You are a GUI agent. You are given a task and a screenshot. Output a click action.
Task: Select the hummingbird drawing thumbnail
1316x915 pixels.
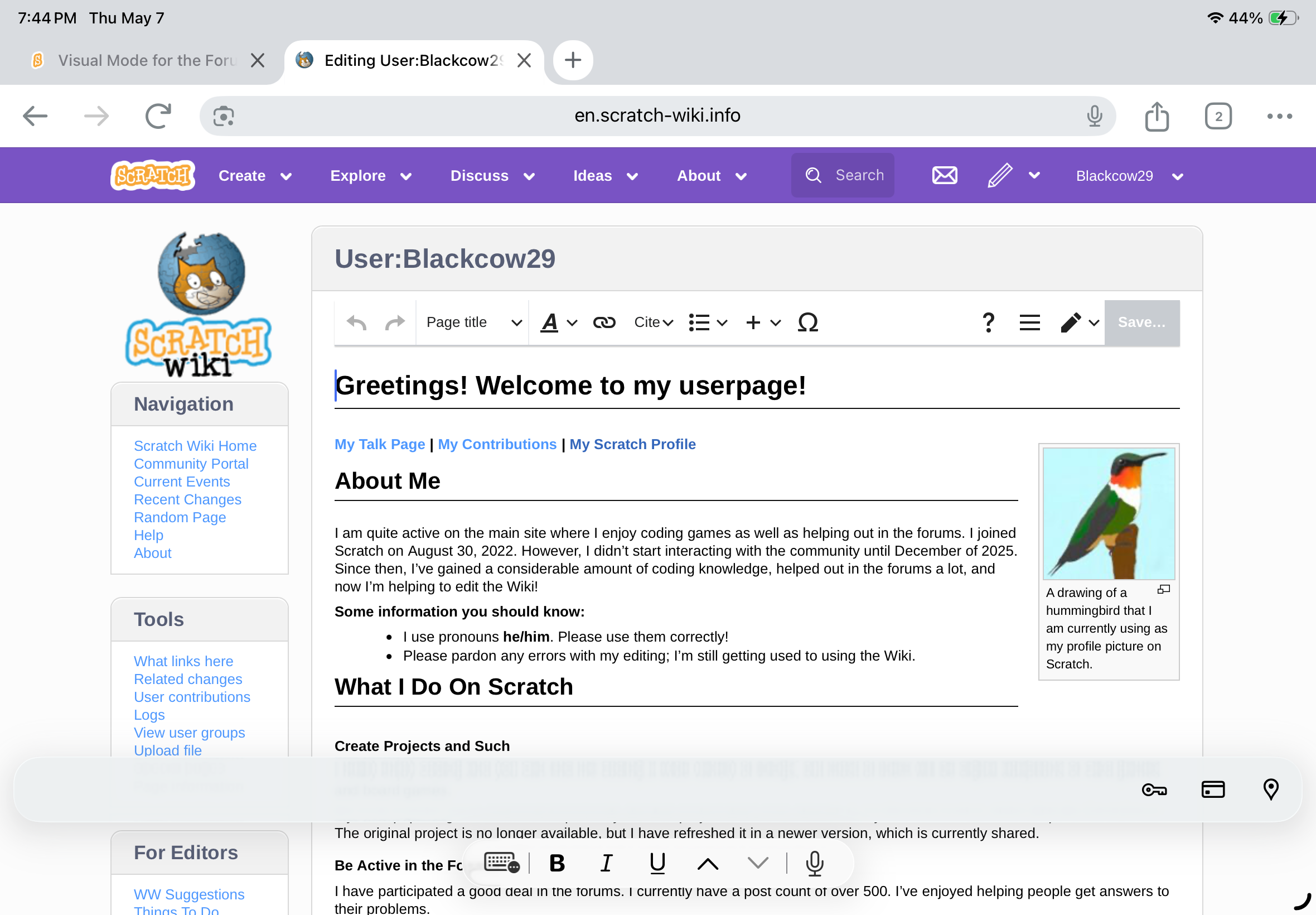click(x=1109, y=513)
